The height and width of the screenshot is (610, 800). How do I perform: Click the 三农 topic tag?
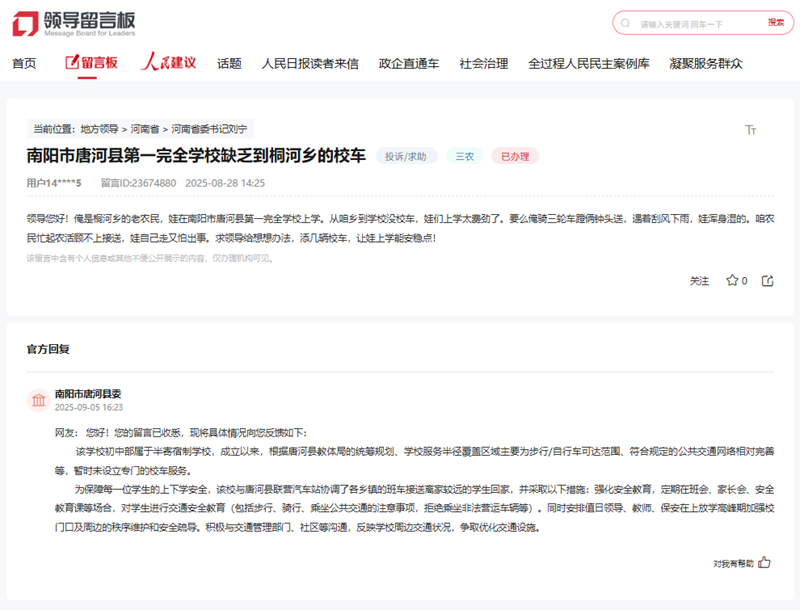pyautogui.click(x=462, y=156)
